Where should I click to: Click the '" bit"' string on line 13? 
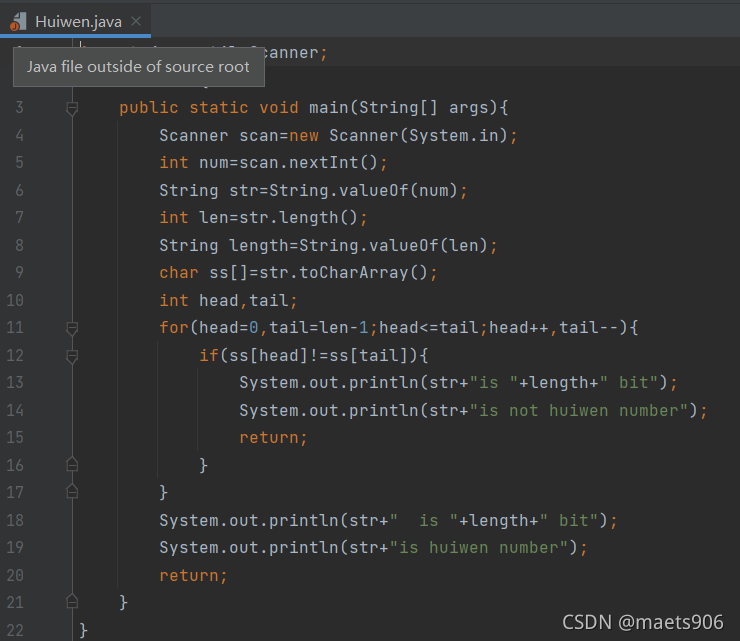(629, 383)
